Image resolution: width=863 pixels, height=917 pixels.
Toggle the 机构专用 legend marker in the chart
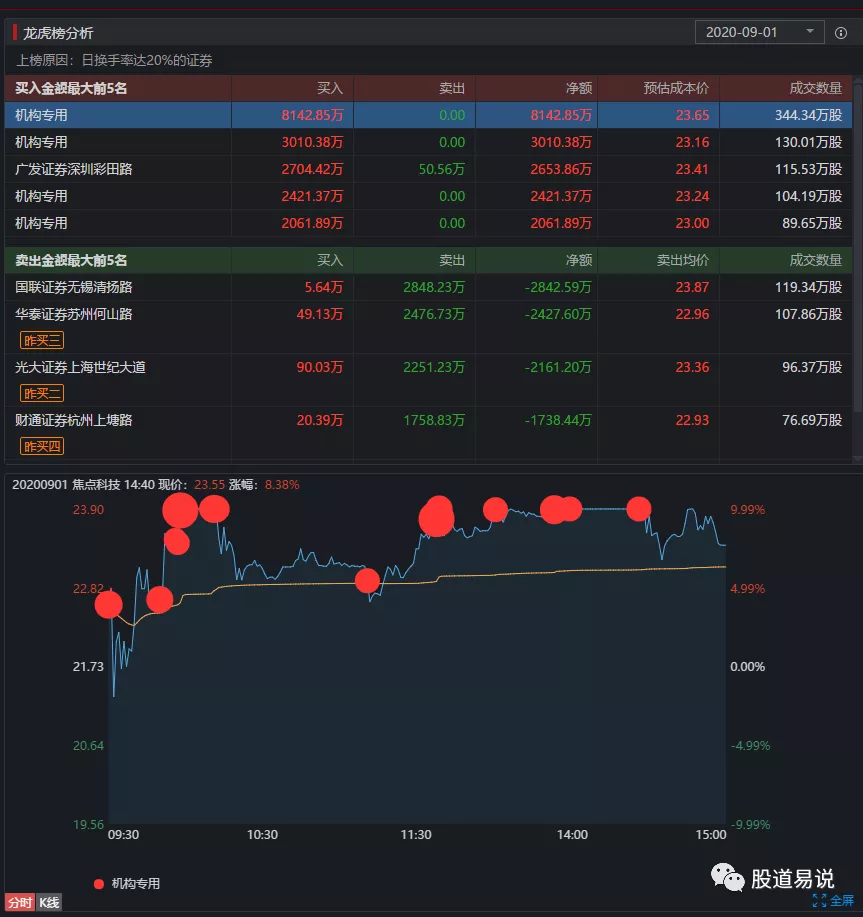pyautogui.click(x=99, y=884)
